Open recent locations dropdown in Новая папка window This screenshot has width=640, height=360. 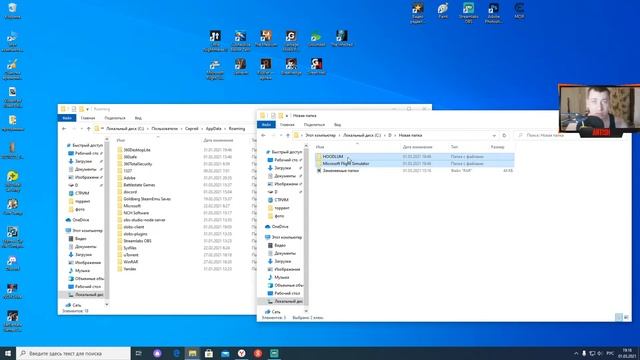pyautogui.click(x=281, y=135)
